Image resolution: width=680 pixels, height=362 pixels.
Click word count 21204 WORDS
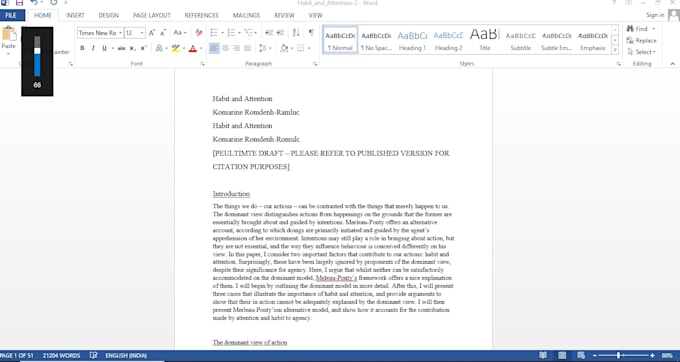tap(61, 355)
